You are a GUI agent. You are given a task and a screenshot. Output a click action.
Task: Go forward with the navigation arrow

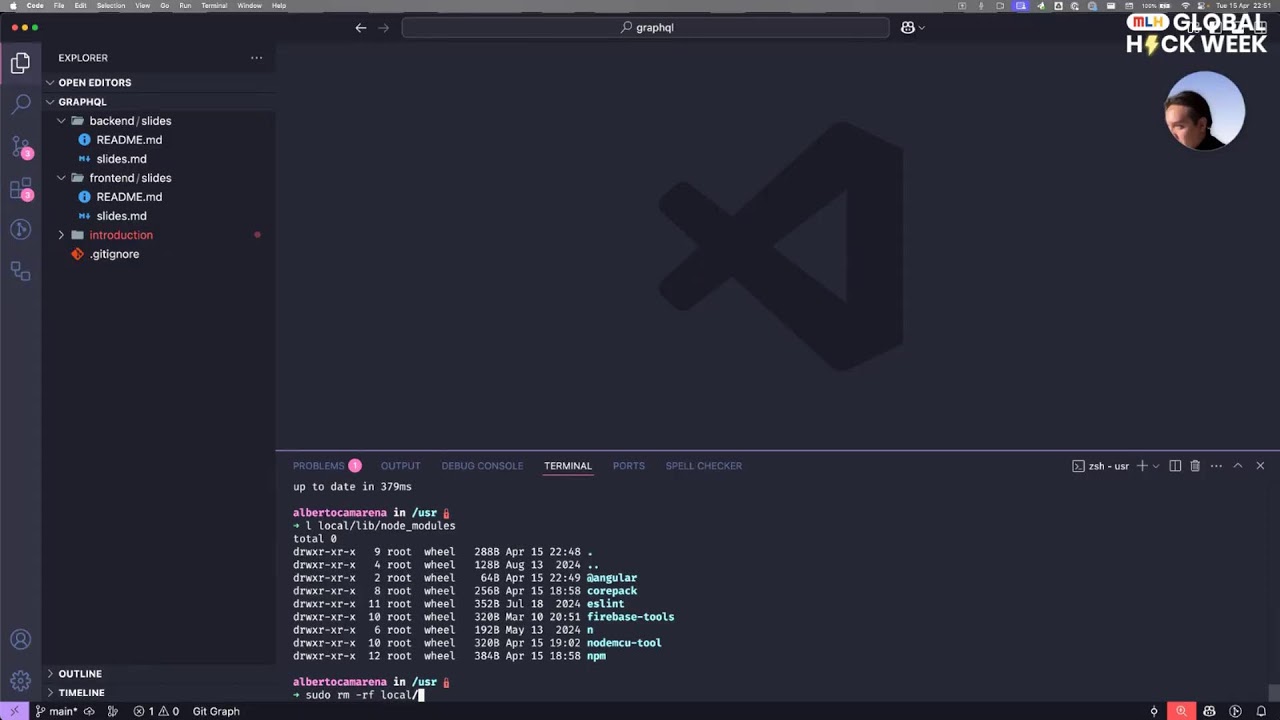pyautogui.click(x=383, y=28)
